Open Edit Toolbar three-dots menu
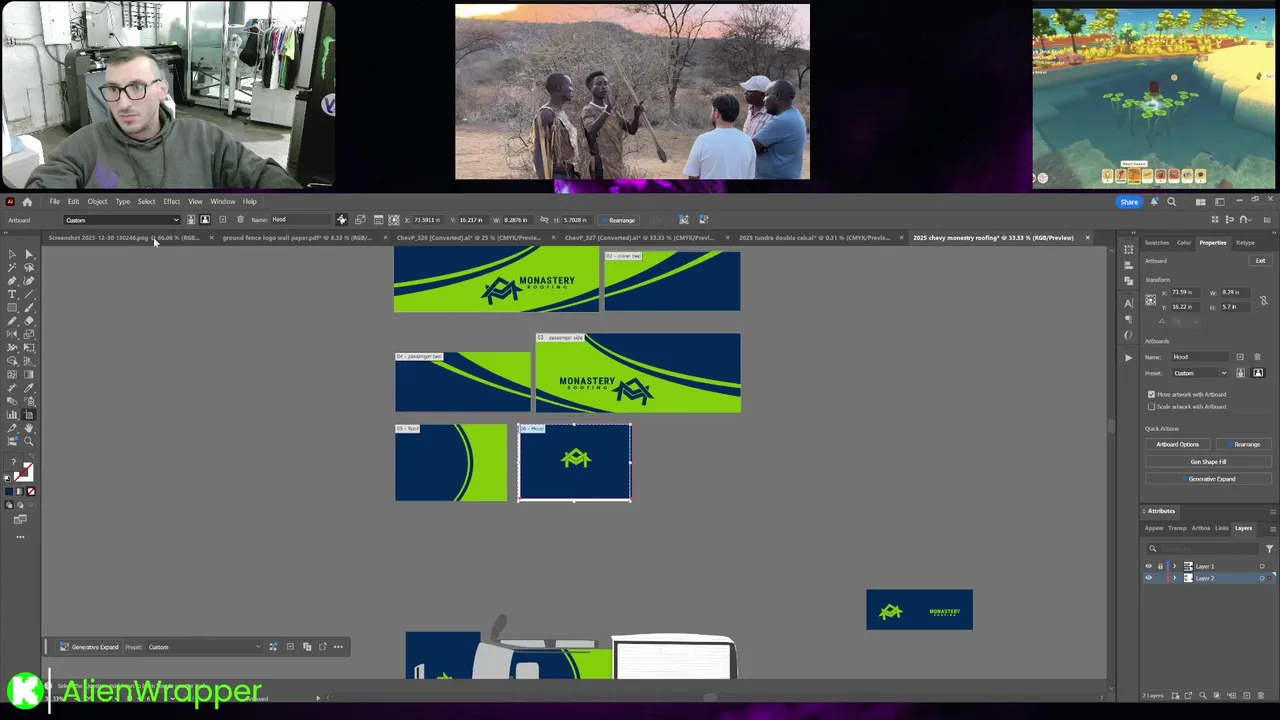 pos(20,537)
